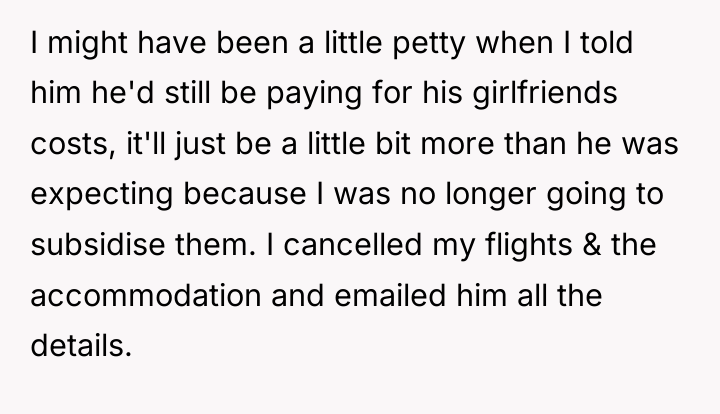Screen dimensions: 720x414
Task: Click the word "petty" in the first line
Action: coord(429,45)
